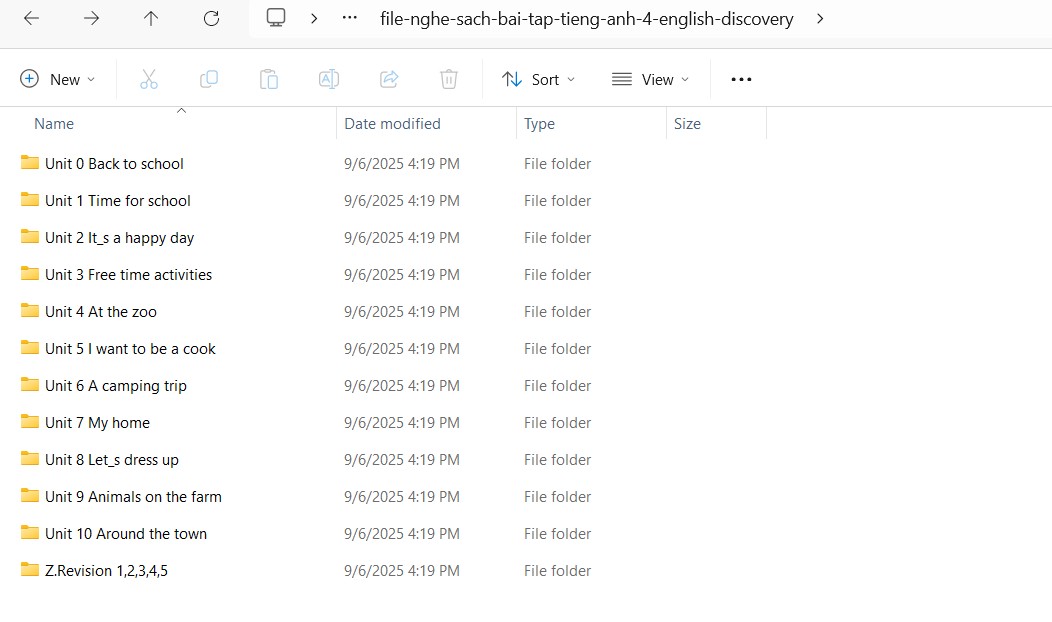
Task: Sort files by the Name column
Action: 54,123
